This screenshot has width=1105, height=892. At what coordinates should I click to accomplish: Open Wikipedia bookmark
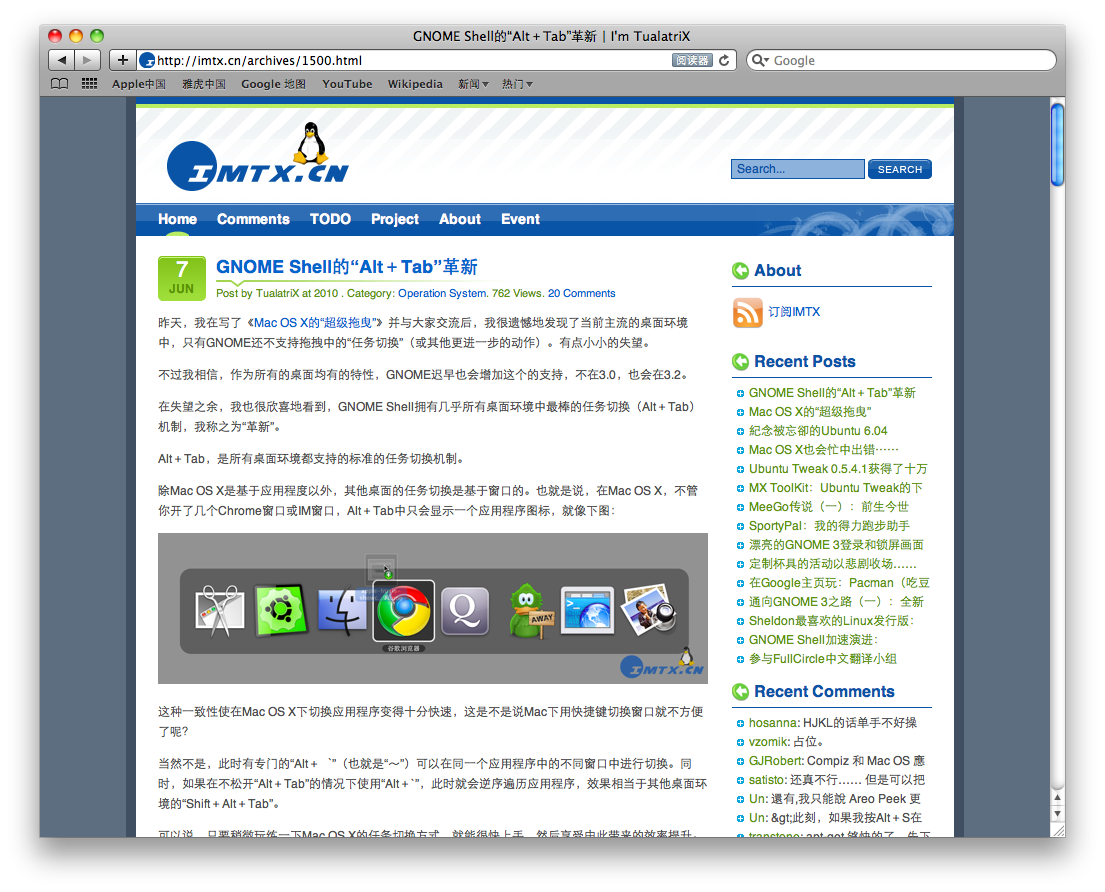coord(415,84)
